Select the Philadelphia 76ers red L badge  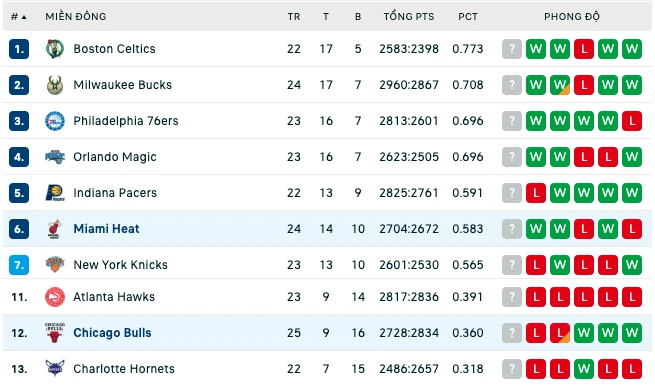click(632, 121)
